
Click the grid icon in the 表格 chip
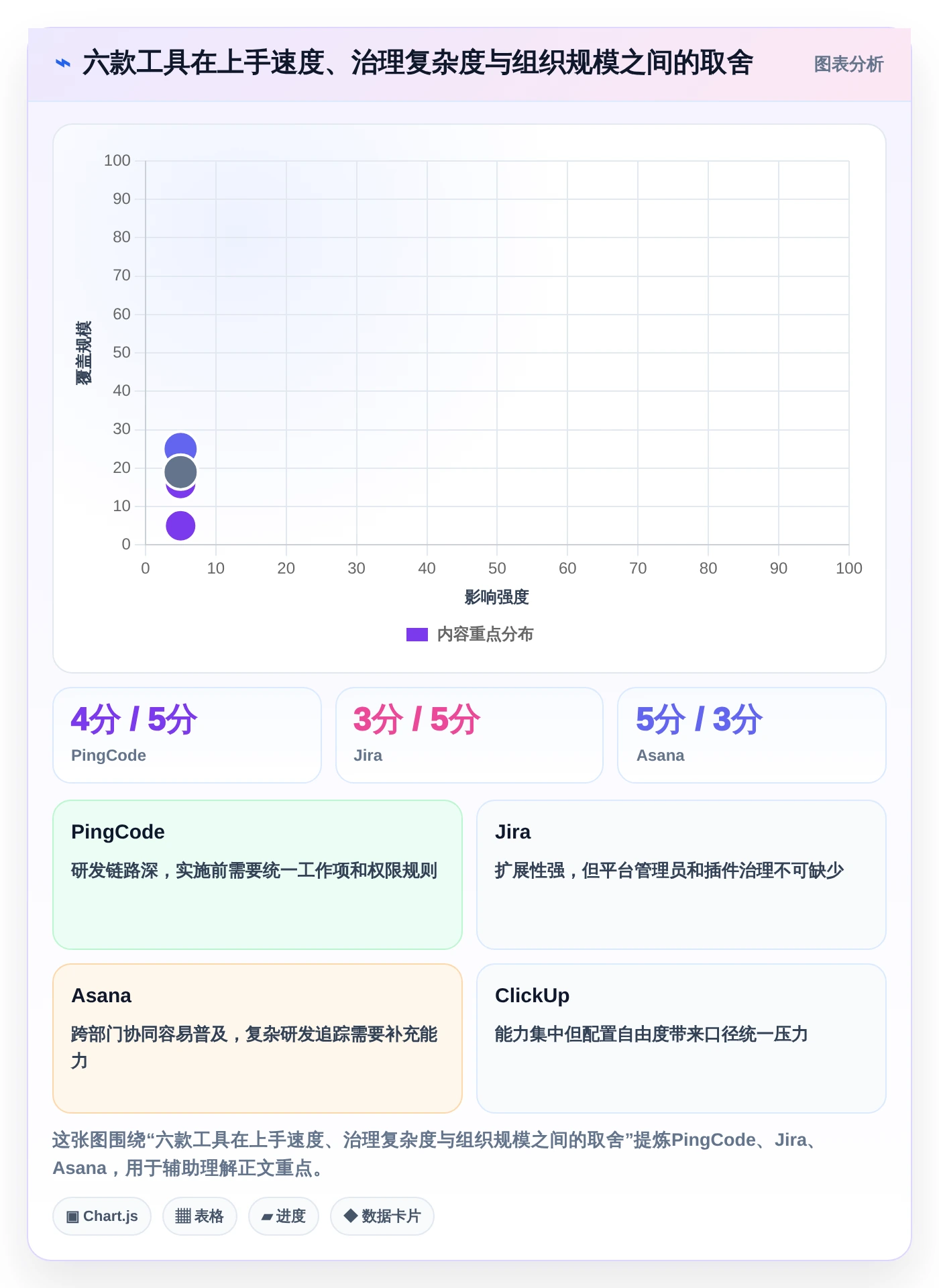[x=183, y=1216]
